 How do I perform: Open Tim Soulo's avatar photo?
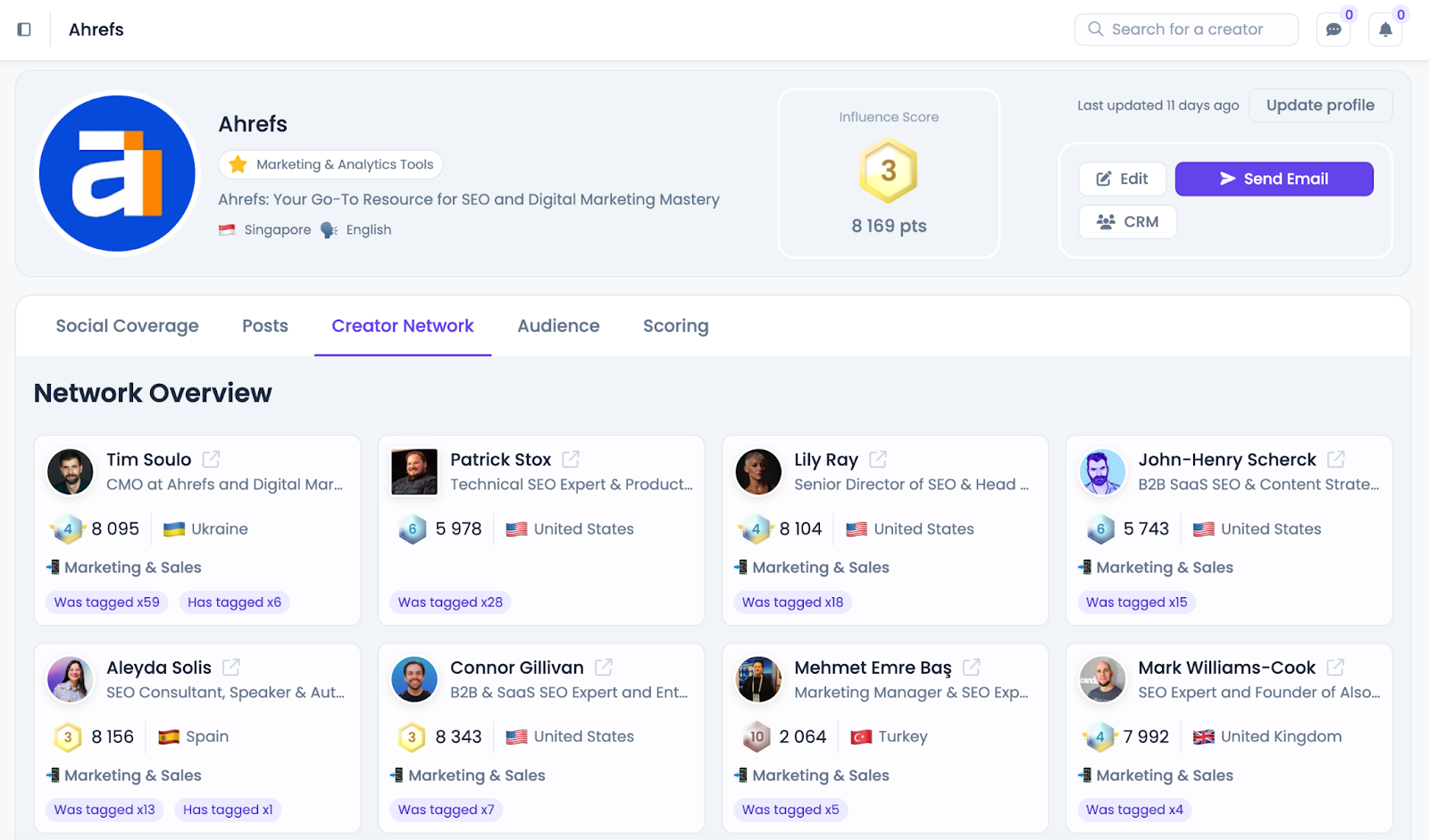click(x=71, y=471)
